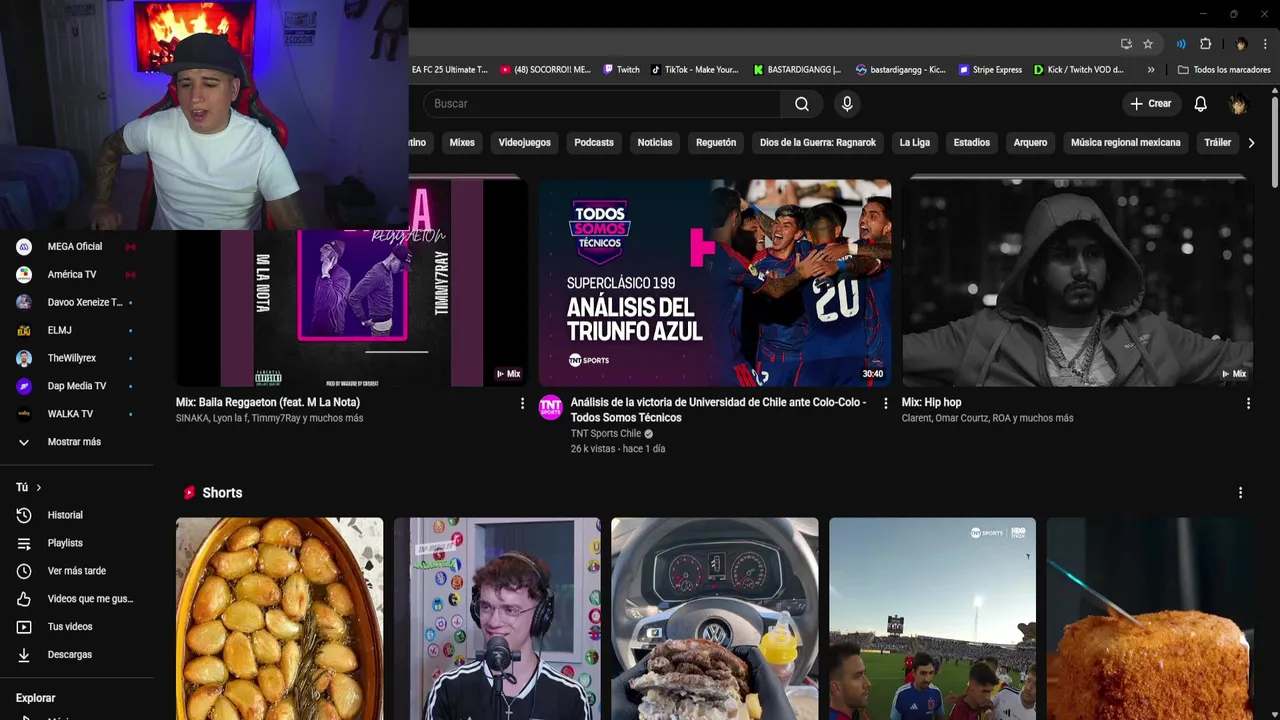Open the Volkswagen steering wheel burger Short
The width and height of the screenshot is (1280, 720).
click(715, 618)
